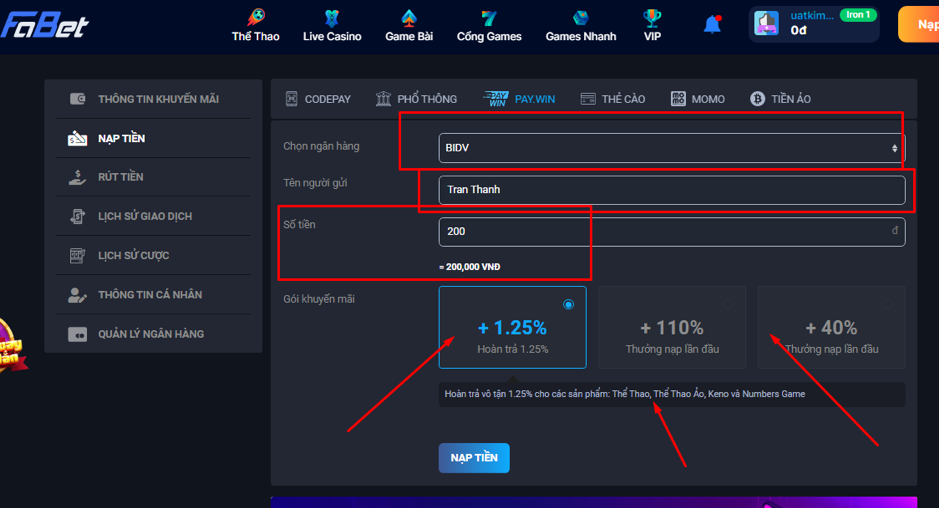Click the blue Nạp Tiền submit button
This screenshot has width=939, height=508.
pyautogui.click(x=473, y=458)
